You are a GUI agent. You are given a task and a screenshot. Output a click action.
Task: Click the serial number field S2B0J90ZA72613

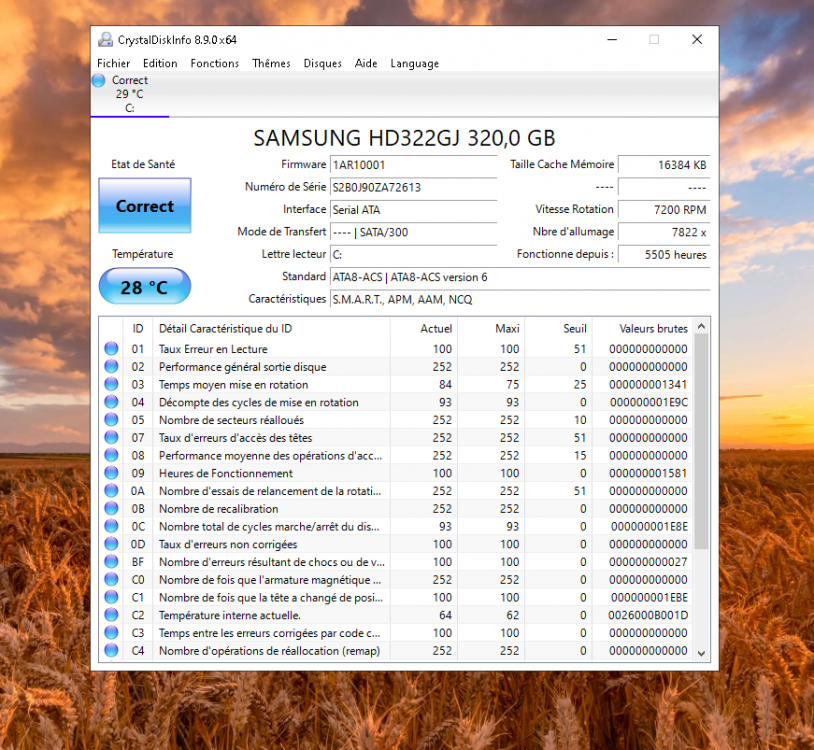[413, 187]
